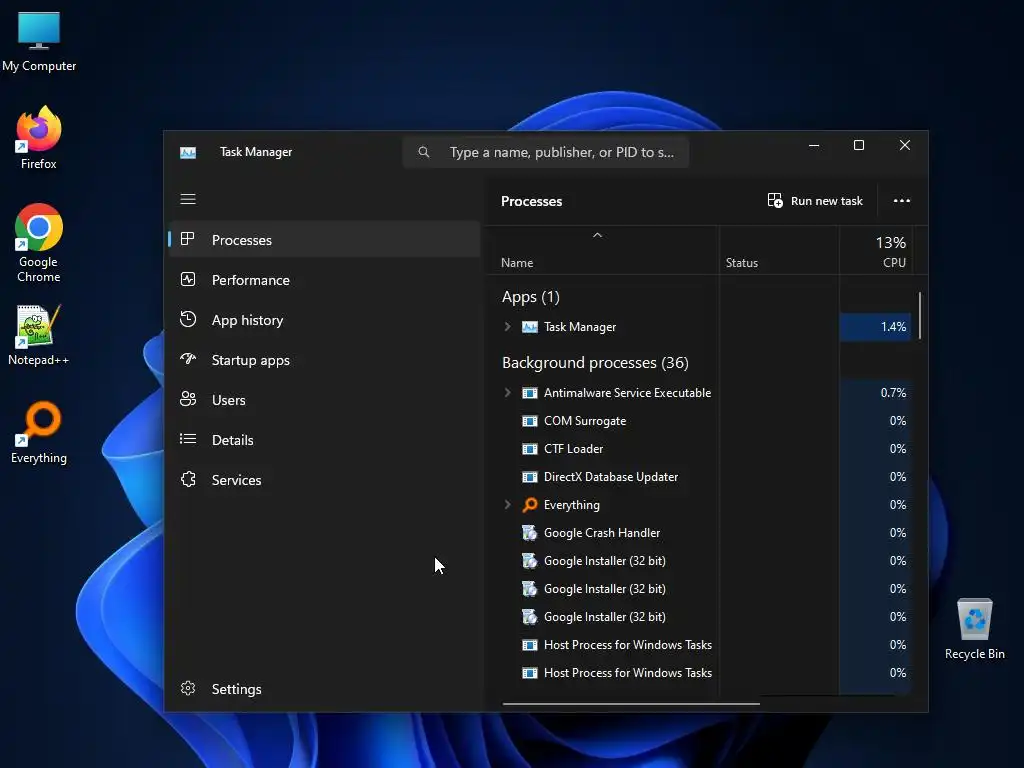Expand the Task Manager app row
The image size is (1024, 768).
[x=507, y=327]
